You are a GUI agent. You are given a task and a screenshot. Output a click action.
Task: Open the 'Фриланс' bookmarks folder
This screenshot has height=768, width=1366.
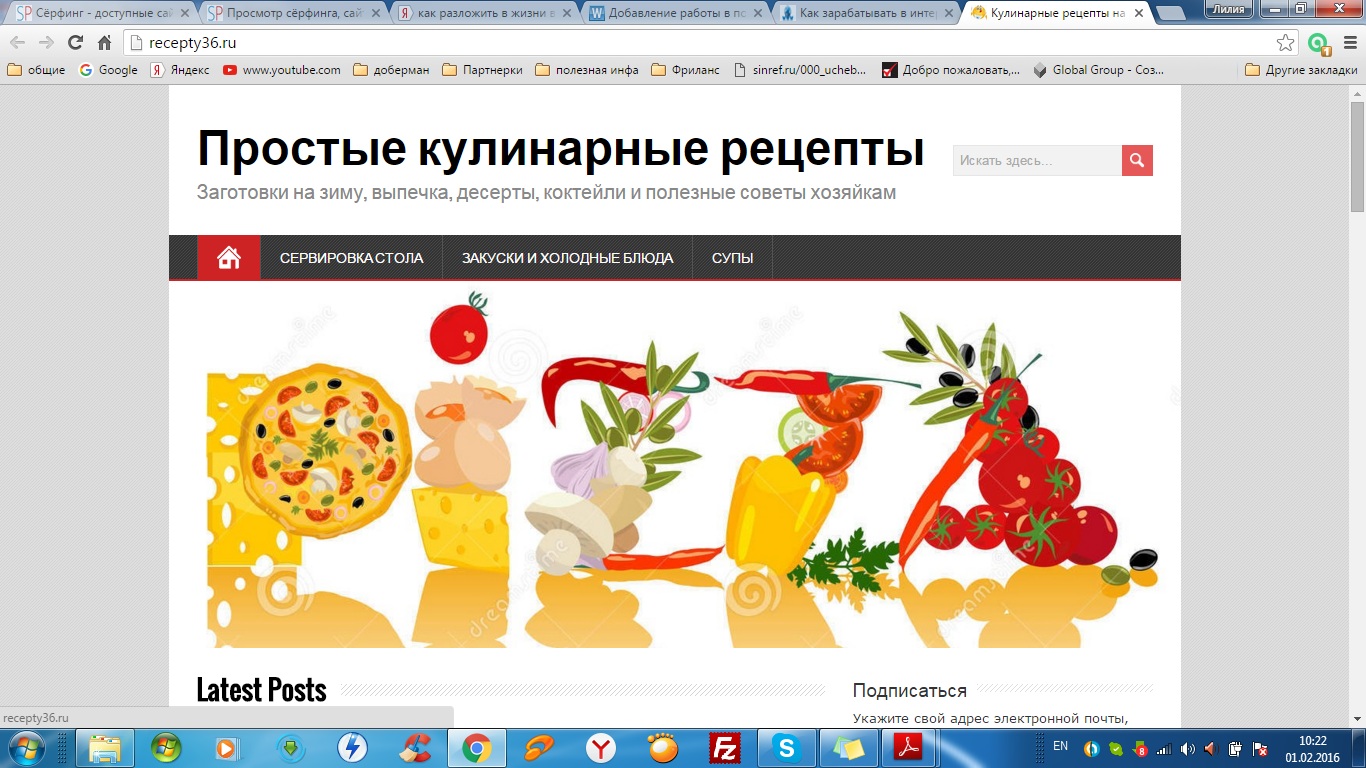(x=685, y=70)
